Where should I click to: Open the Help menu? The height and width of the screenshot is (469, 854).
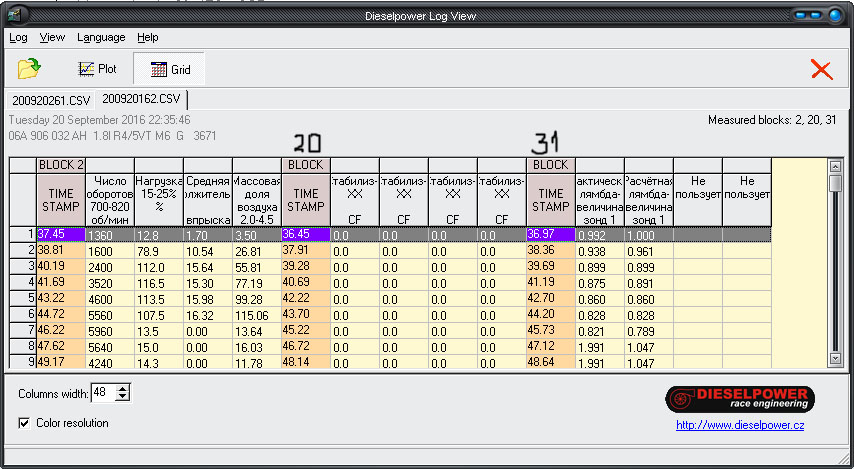(148, 37)
